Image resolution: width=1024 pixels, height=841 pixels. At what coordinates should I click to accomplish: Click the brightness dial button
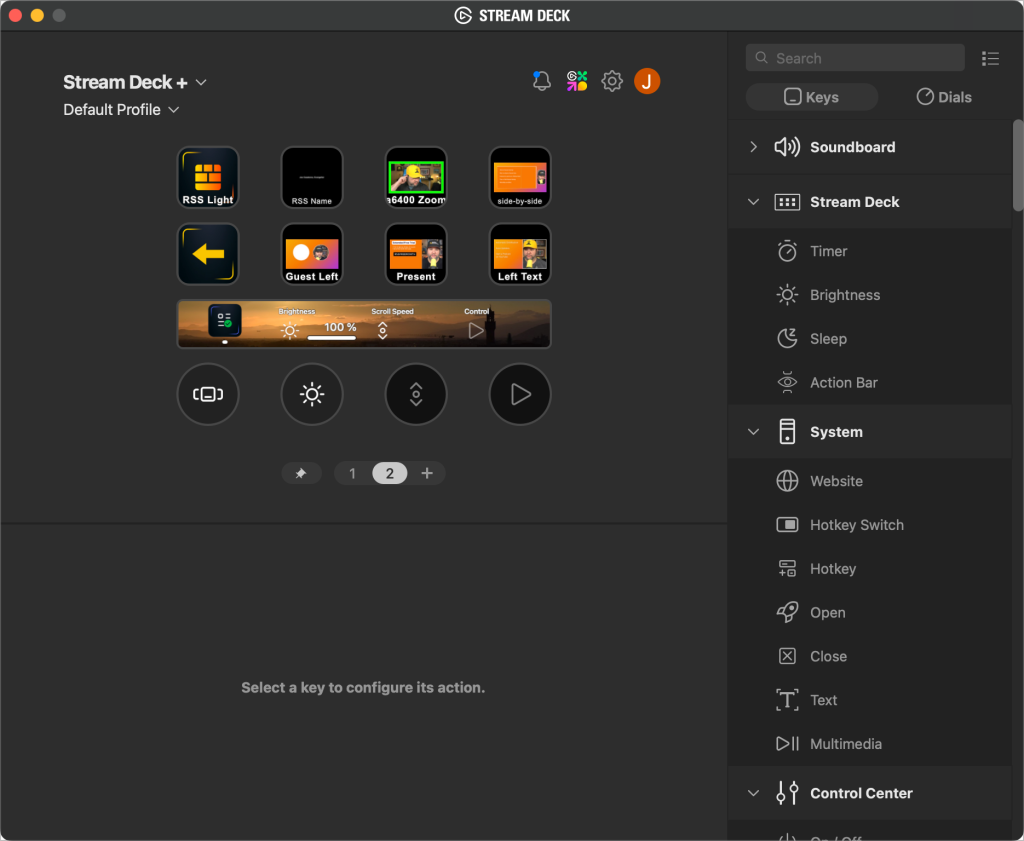[x=312, y=395]
